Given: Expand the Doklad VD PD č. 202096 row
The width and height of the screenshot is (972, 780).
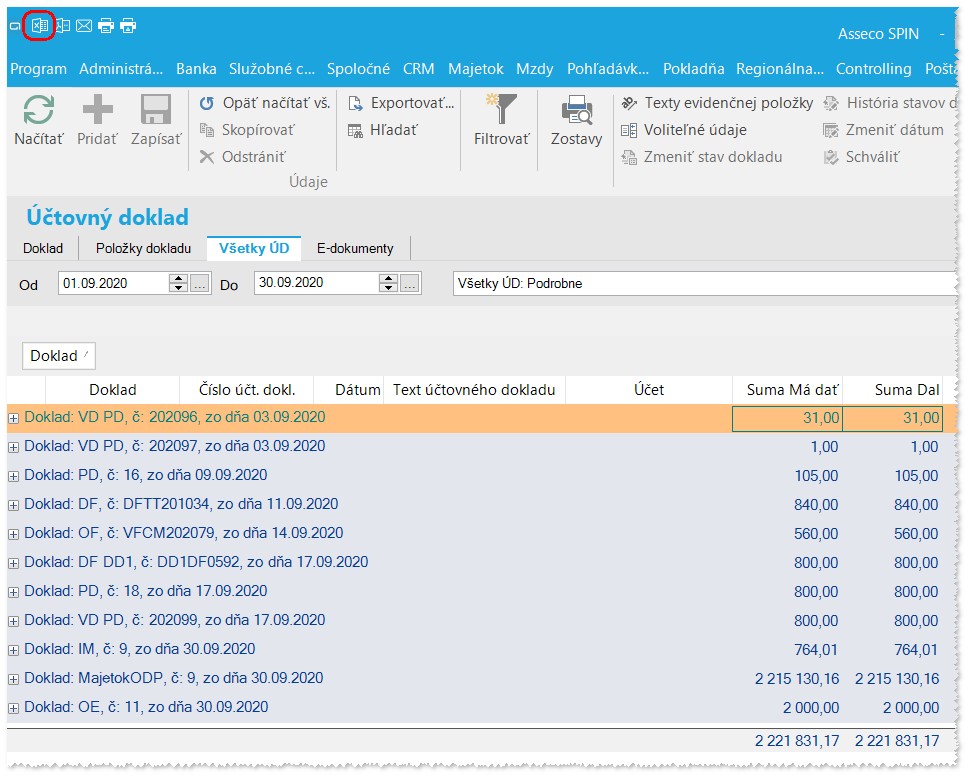Looking at the screenshot, I should pyautogui.click(x=13, y=419).
